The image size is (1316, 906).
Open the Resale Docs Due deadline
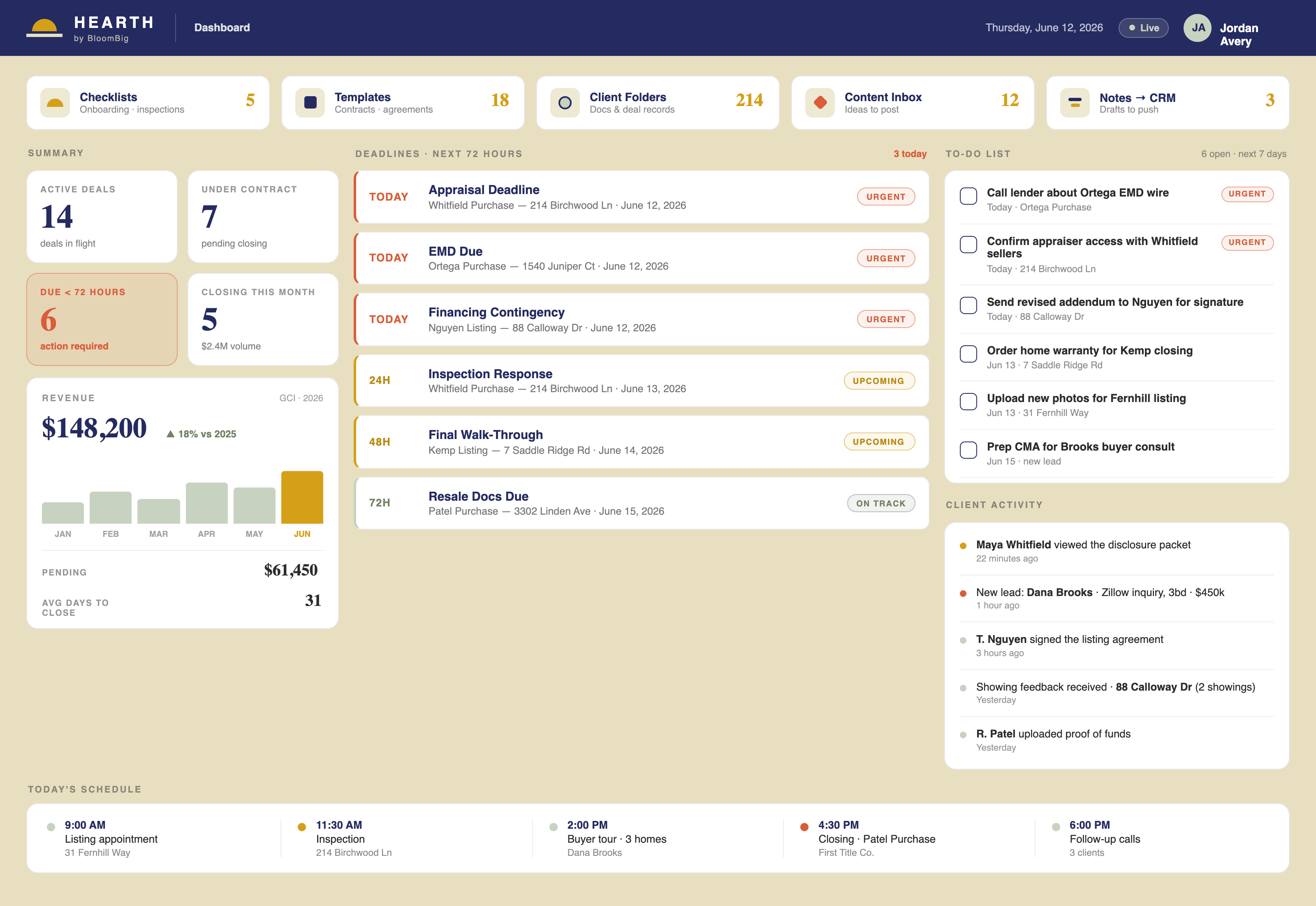642,504
